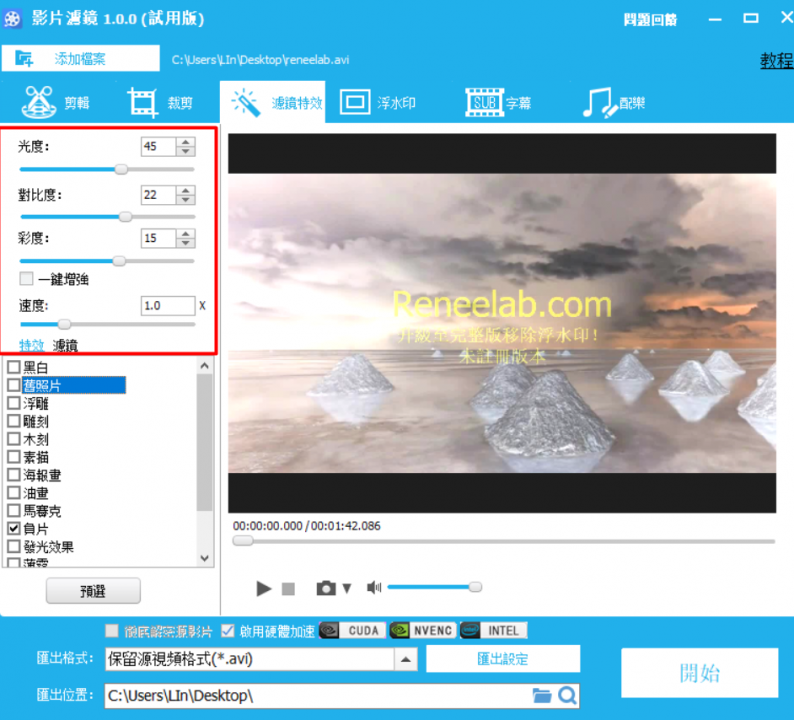The height and width of the screenshot is (720, 794).
Task: Check the 油畫 effect
Action: pyautogui.click(x=14, y=493)
